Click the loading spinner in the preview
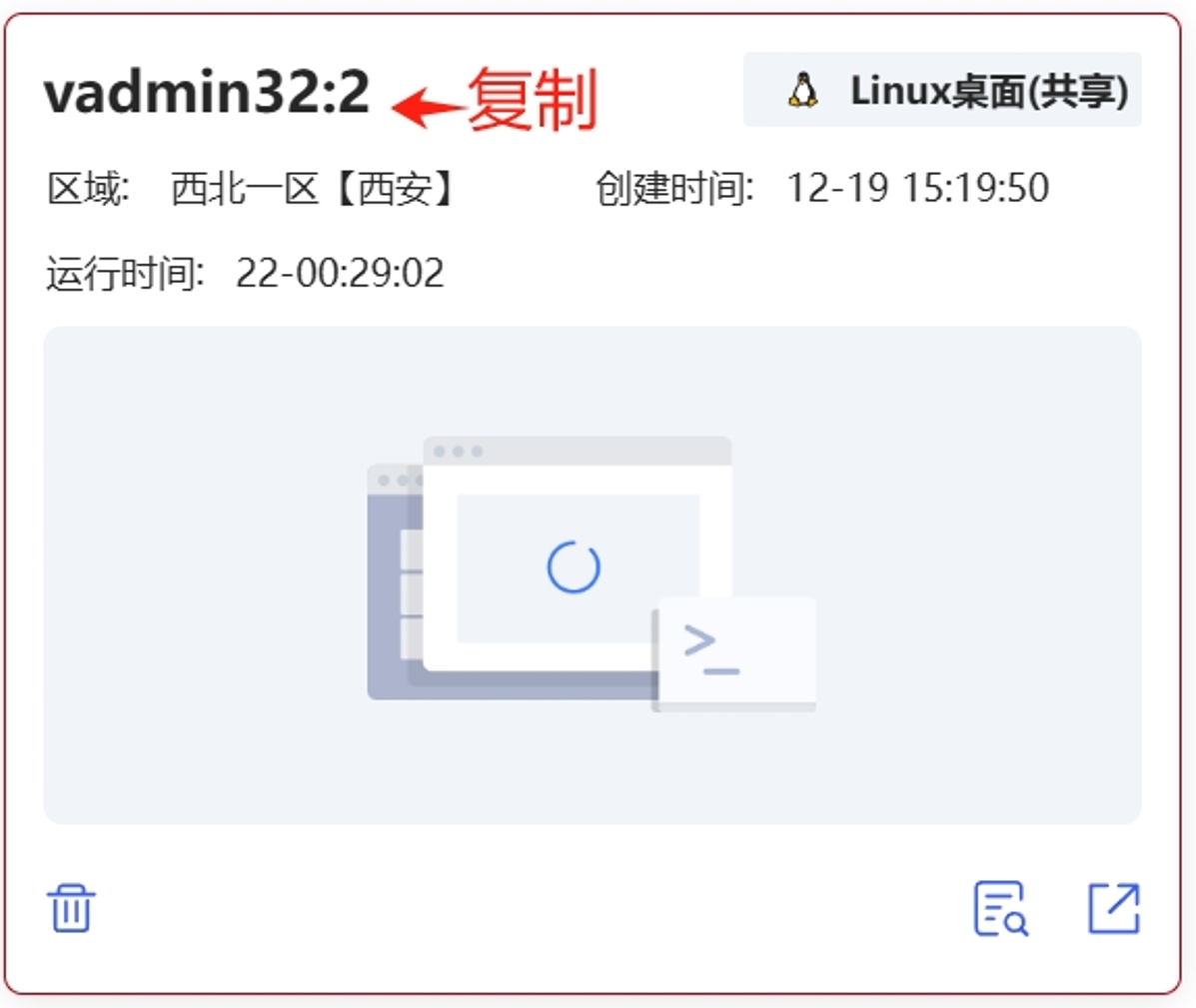Screen dimensions: 1196x1008 pos(574,567)
